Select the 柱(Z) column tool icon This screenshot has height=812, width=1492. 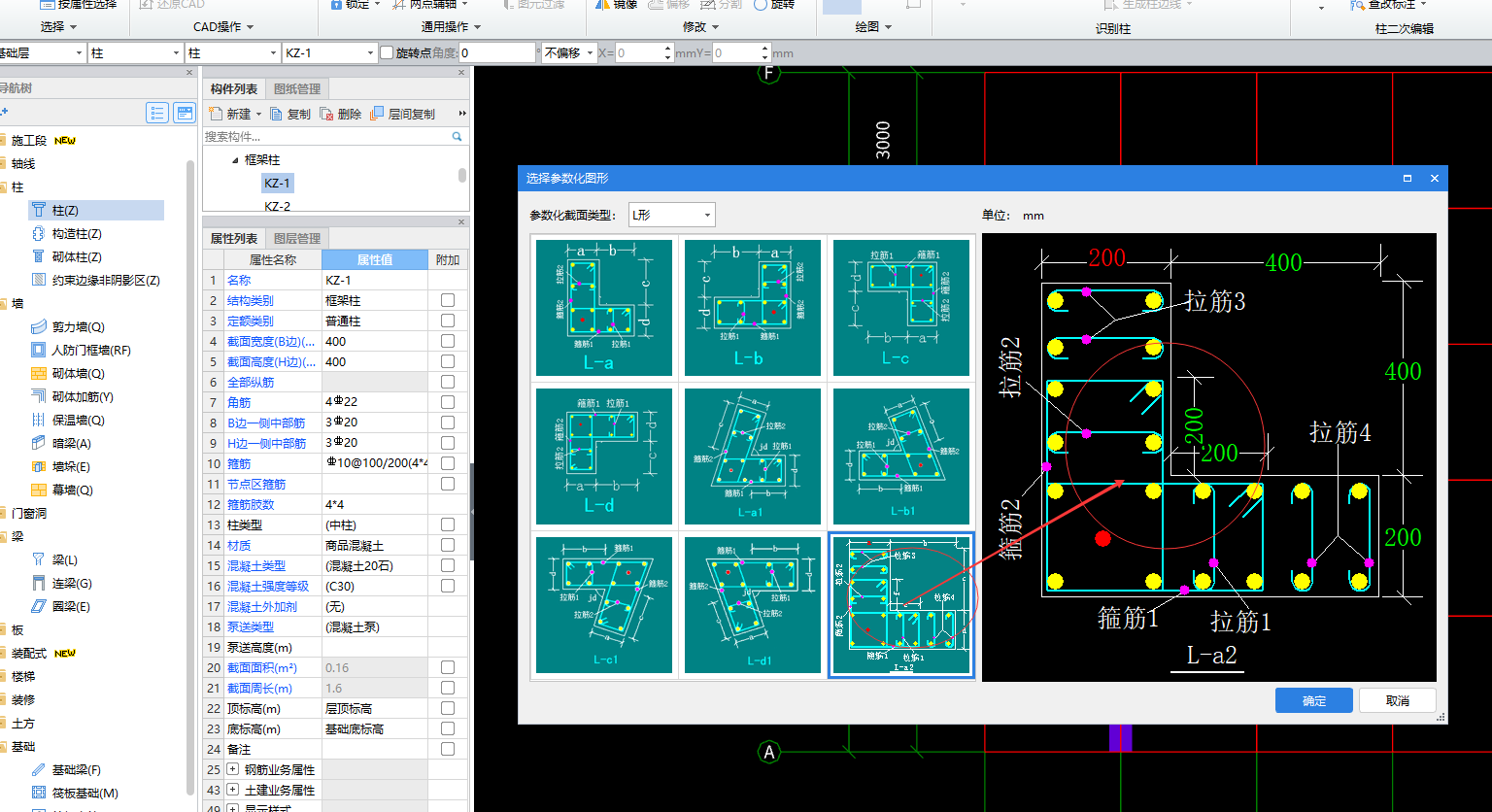pyautogui.click(x=39, y=210)
